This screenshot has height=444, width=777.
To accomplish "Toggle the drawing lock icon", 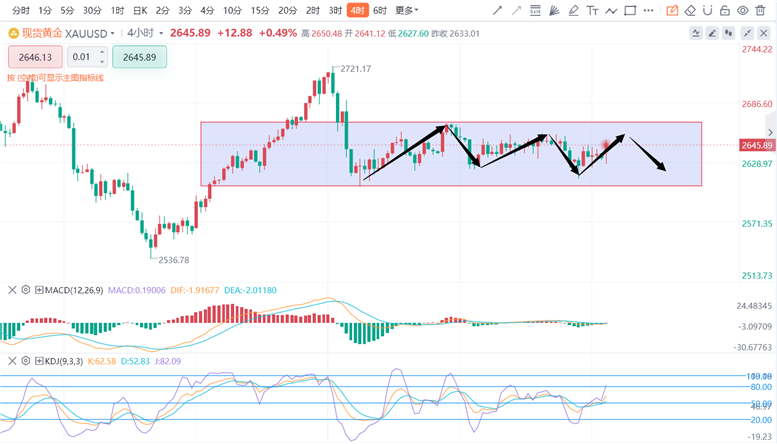I will coord(725,10).
